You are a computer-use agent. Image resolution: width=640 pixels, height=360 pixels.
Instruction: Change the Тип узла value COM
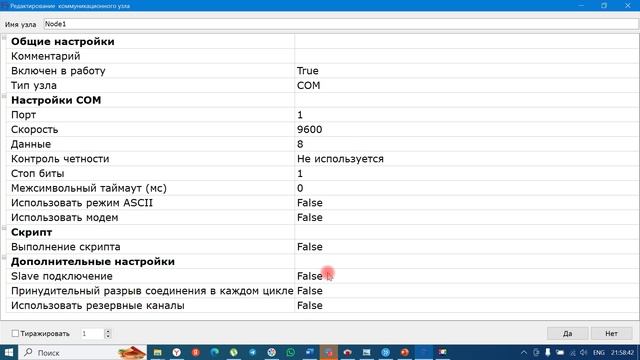(x=466, y=85)
